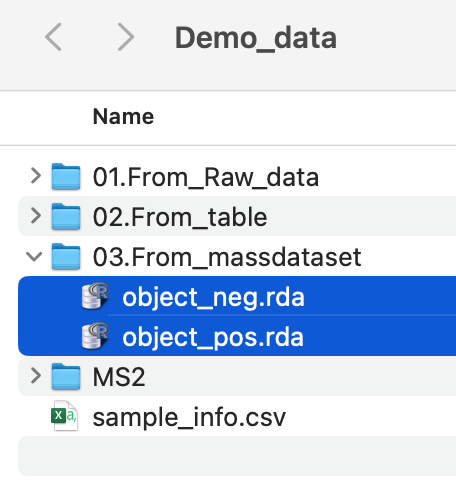Click the MS2 folder icon

(66, 377)
